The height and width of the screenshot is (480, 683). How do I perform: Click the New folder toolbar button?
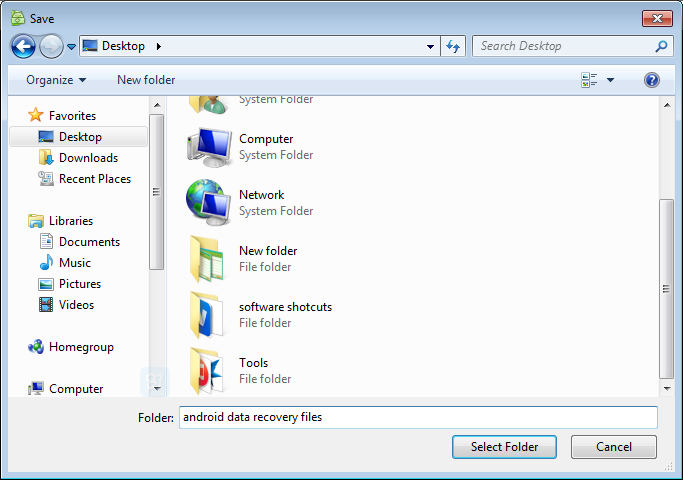[146, 80]
